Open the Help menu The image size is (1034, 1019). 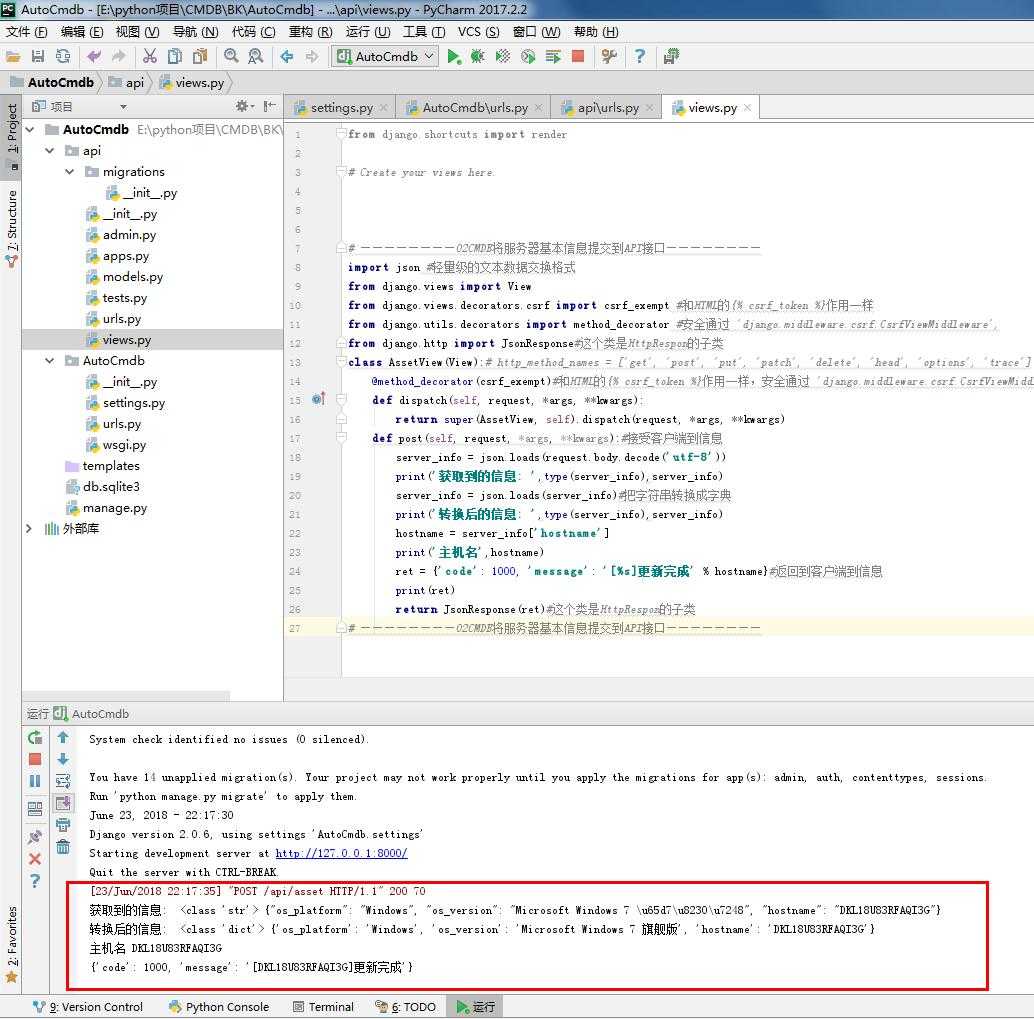pos(595,32)
